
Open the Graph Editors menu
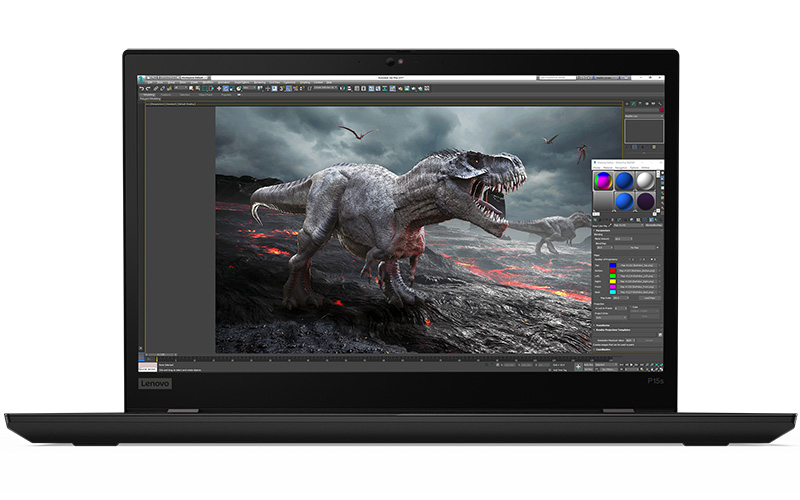point(242,83)
